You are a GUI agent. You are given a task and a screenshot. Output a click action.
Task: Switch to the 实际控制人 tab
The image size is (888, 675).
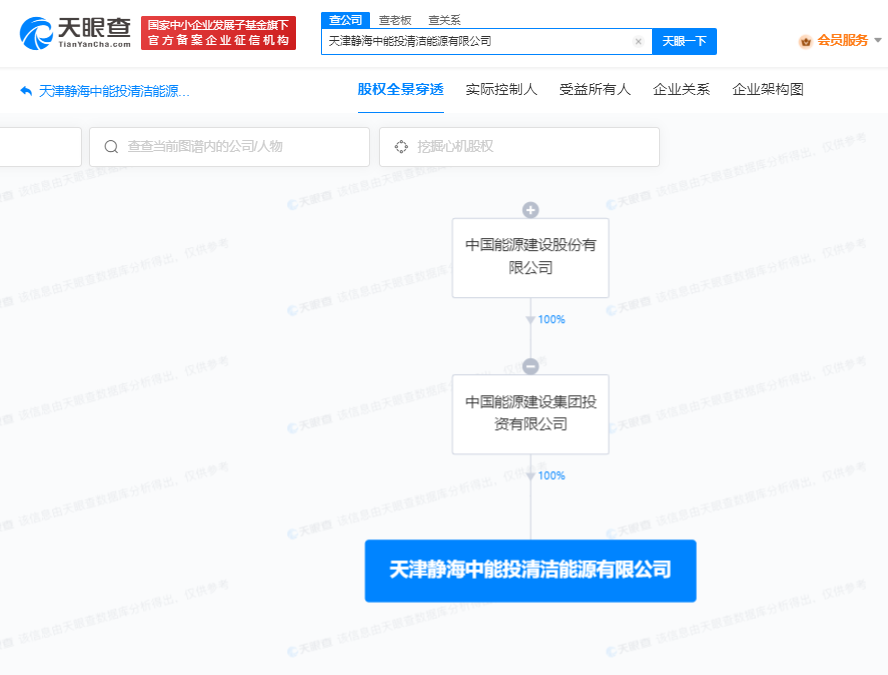pyautogui.click(x=501, y=89)
